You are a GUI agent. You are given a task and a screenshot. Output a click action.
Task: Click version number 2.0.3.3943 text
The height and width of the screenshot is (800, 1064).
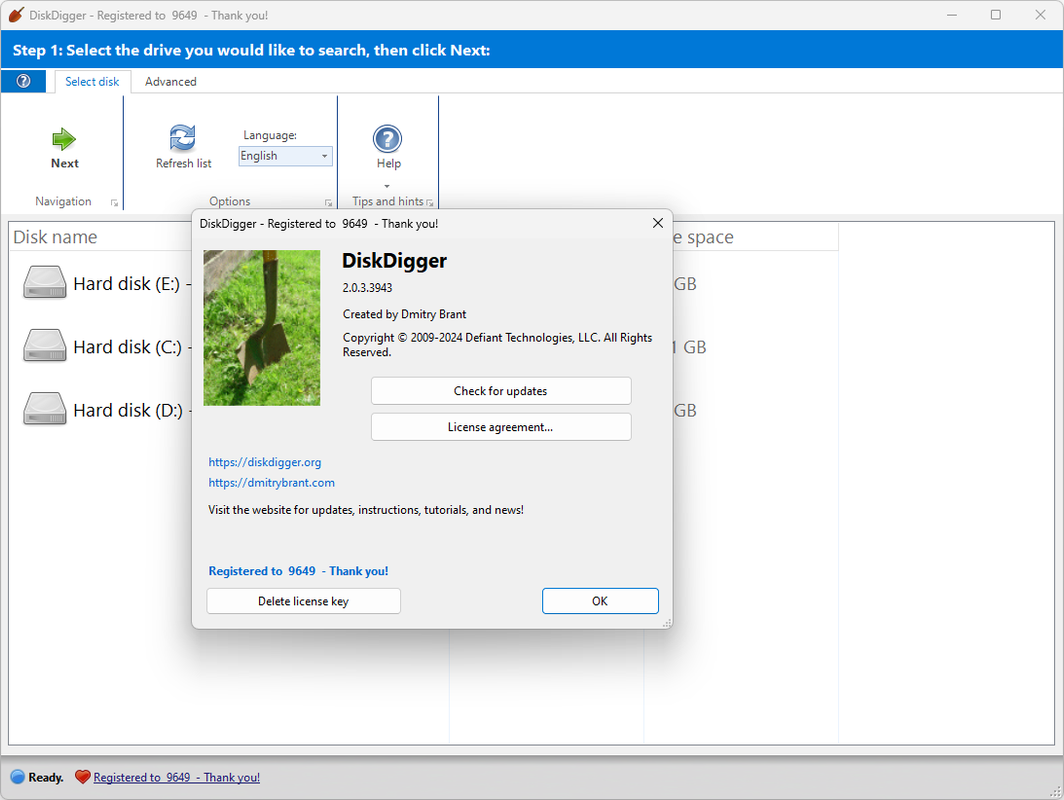click(x=367, y=288)
